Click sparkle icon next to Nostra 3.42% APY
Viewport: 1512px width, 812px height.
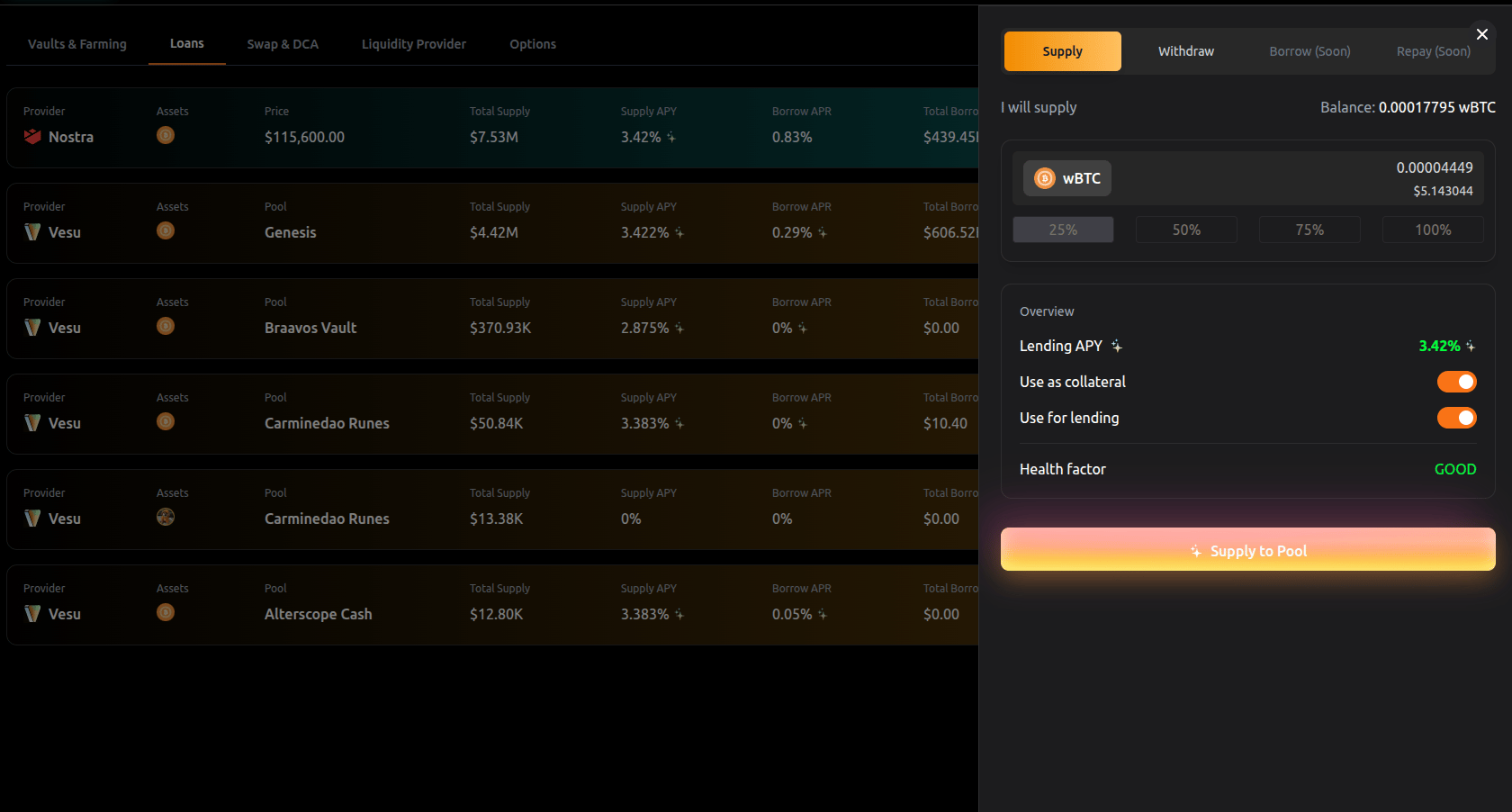[671, 138]
